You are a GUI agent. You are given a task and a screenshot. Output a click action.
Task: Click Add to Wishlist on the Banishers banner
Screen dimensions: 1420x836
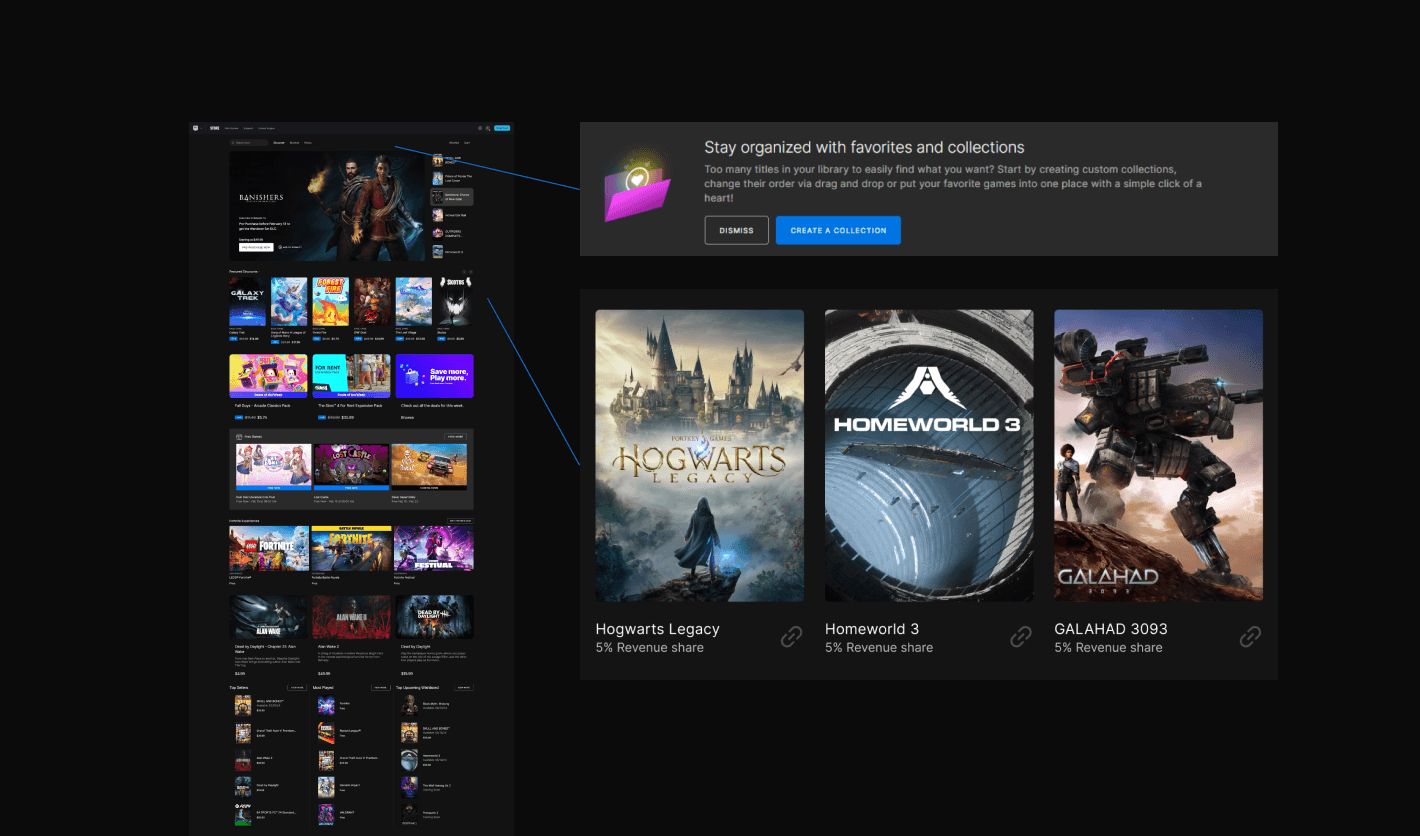[x=290, y=247]
